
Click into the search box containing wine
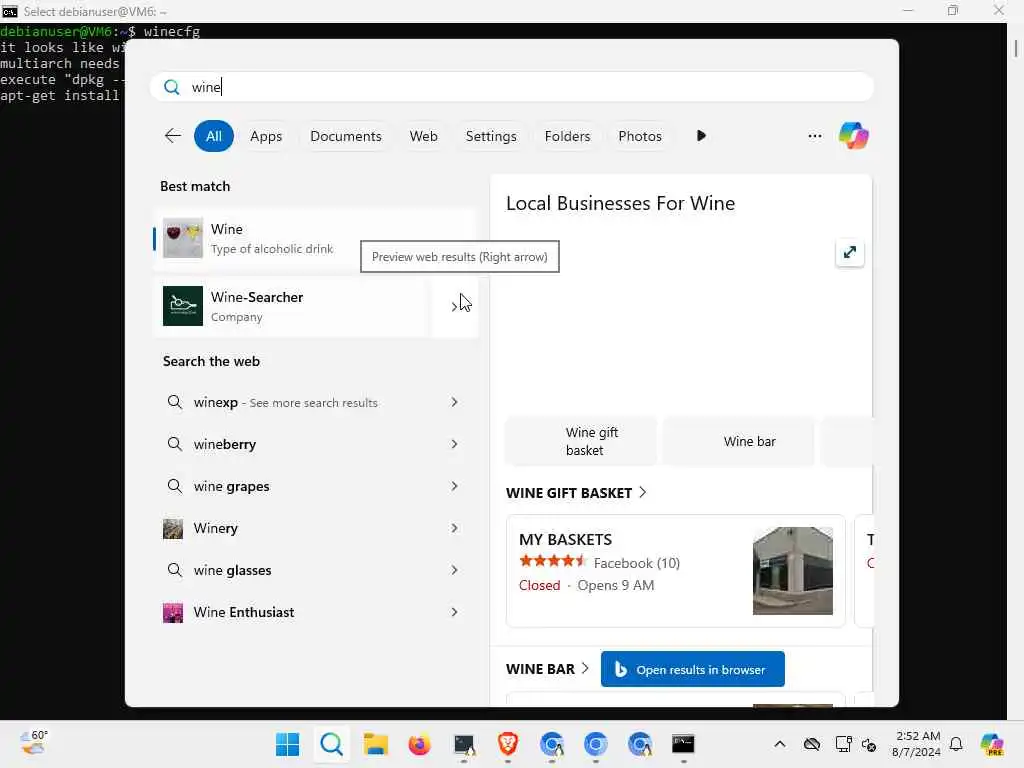pyautogui.click(x=512, y=87)
